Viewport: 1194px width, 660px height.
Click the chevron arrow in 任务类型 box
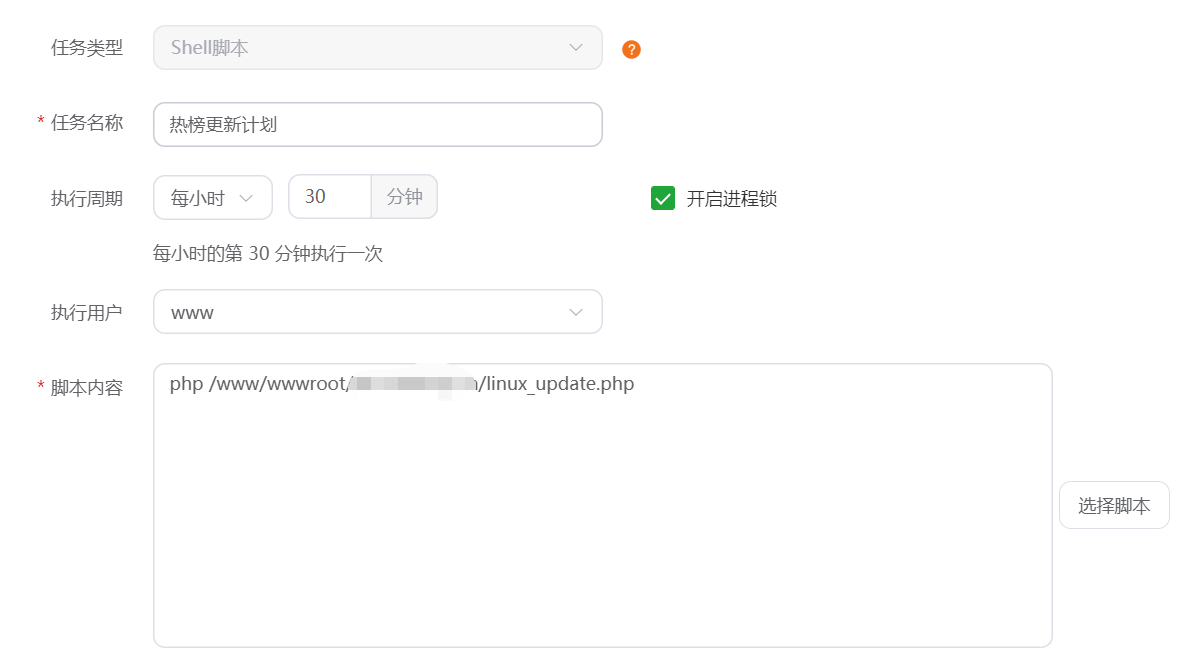576,47
